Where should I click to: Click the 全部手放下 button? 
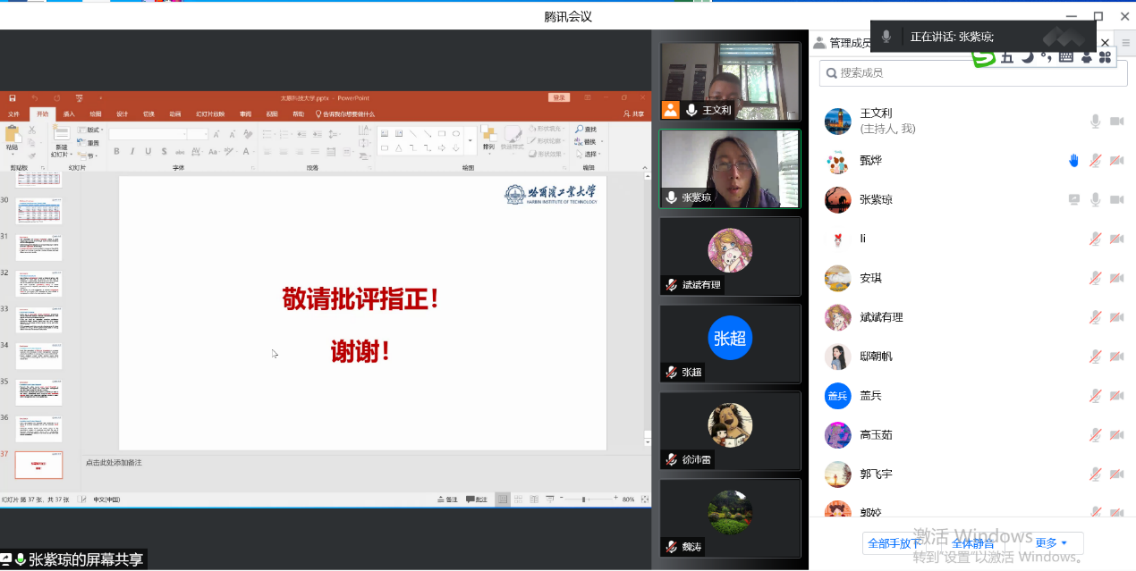click(x=894, y=543)
